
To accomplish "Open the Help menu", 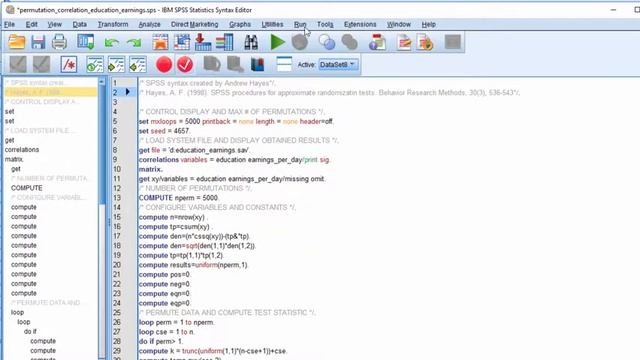I will click(429, 24).
